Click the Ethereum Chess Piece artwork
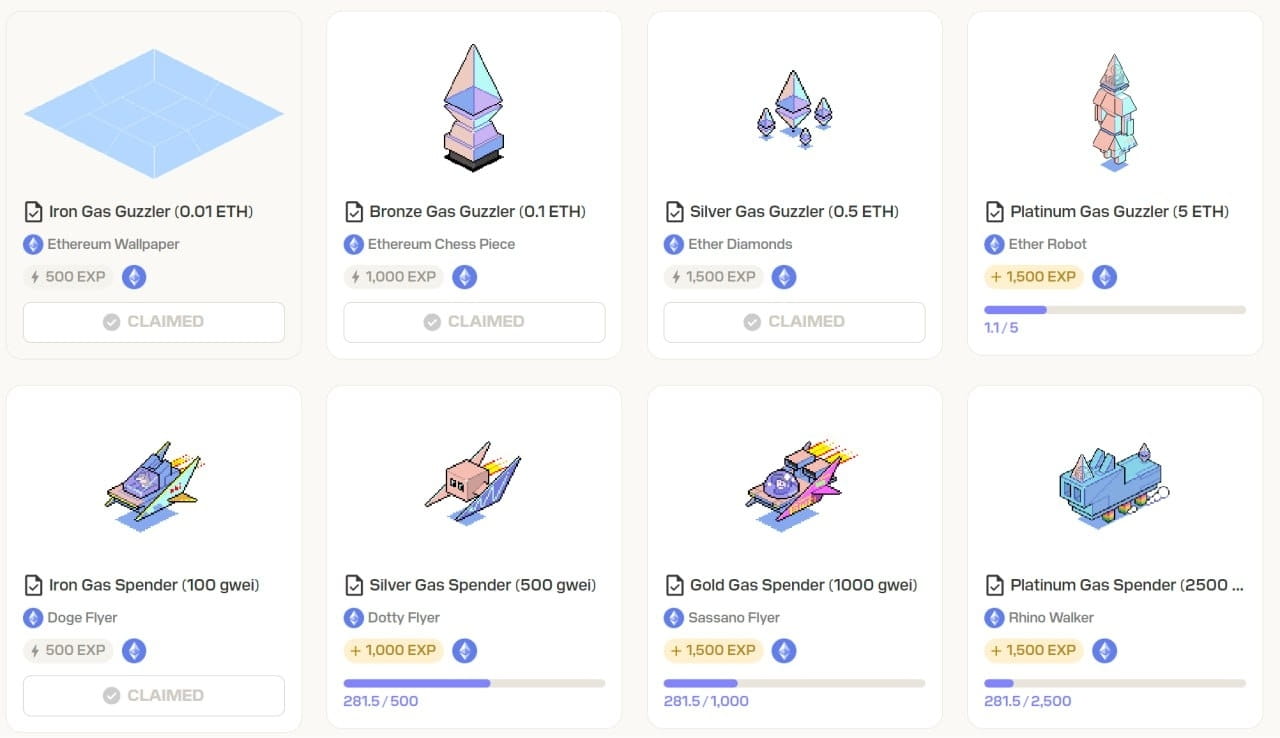1280x738 pixels. [474, 106]
